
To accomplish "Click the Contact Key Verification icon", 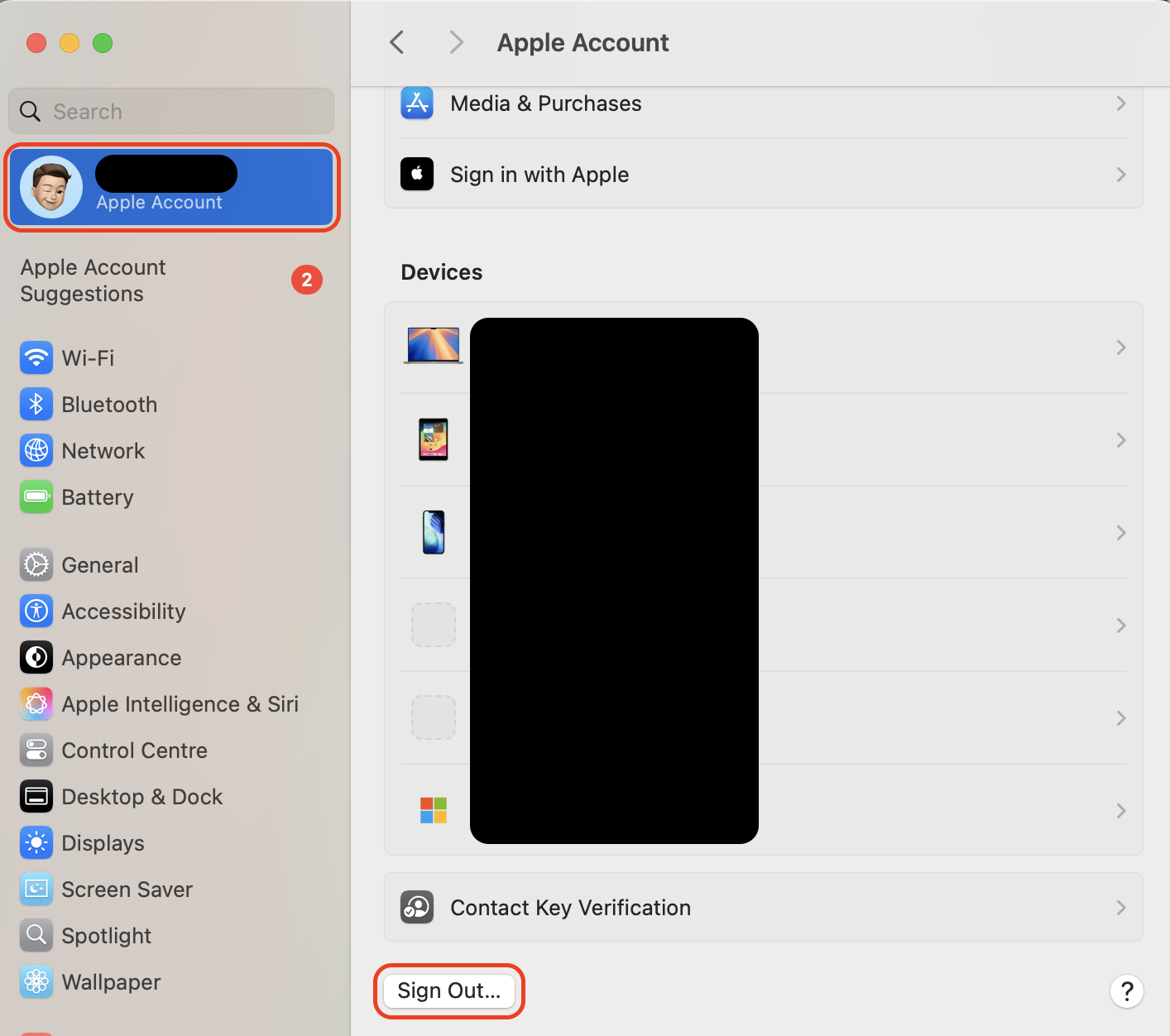I will tap(417, 908).
